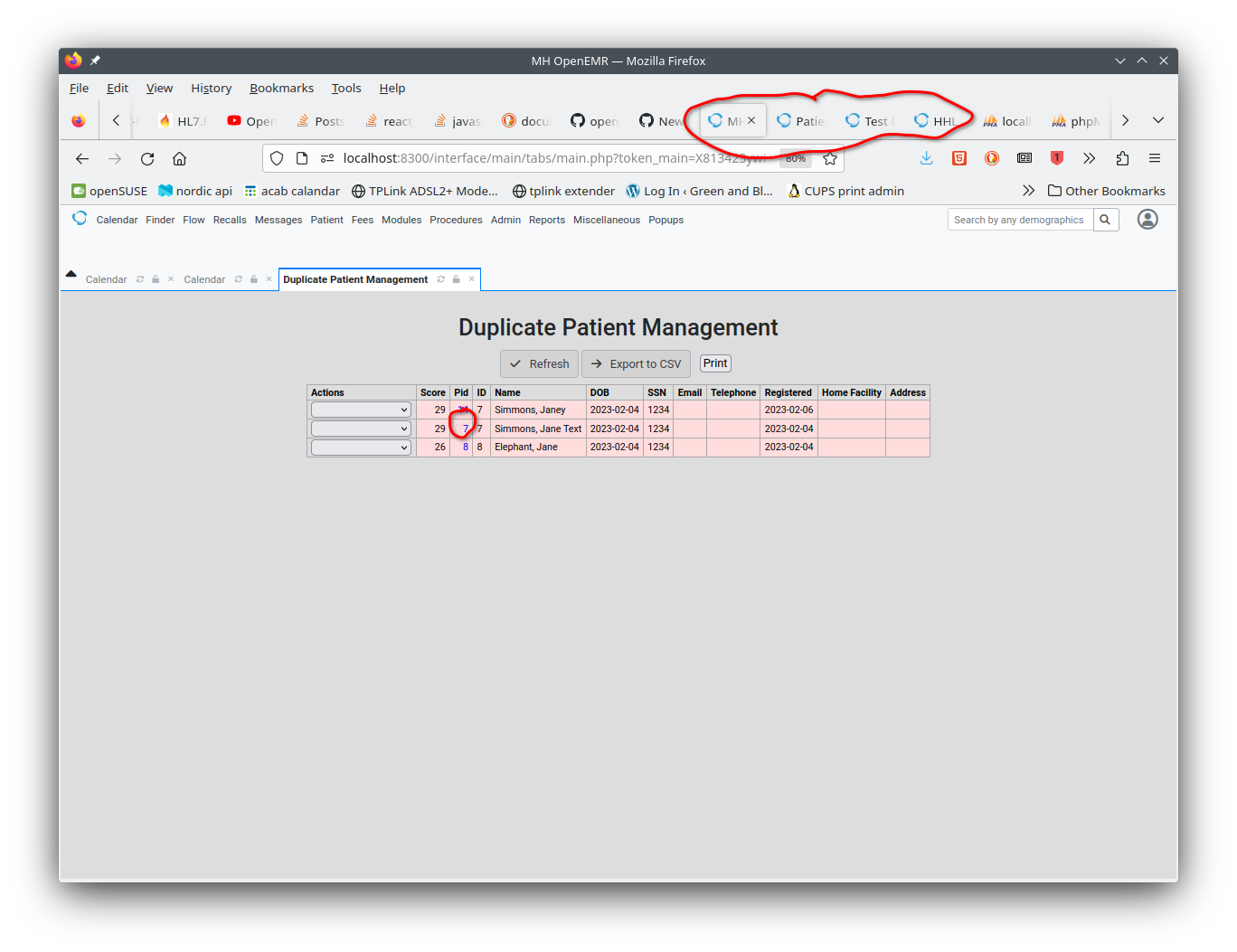Reload the Duplicate Patient Management tab
This screenshot has width=1237, height=952.
440,279
